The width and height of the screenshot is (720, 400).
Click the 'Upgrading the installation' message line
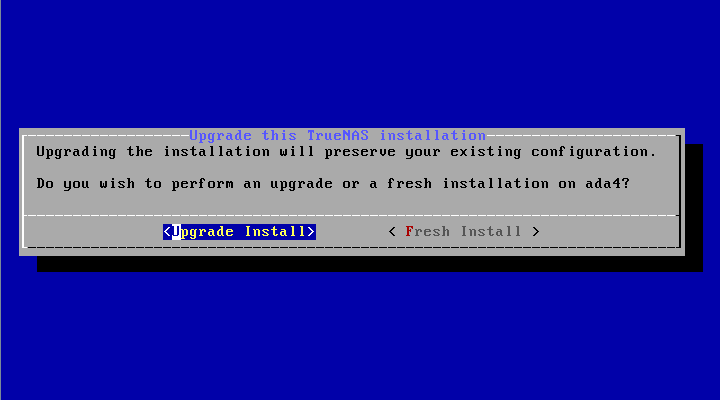[x=347, y=152]
